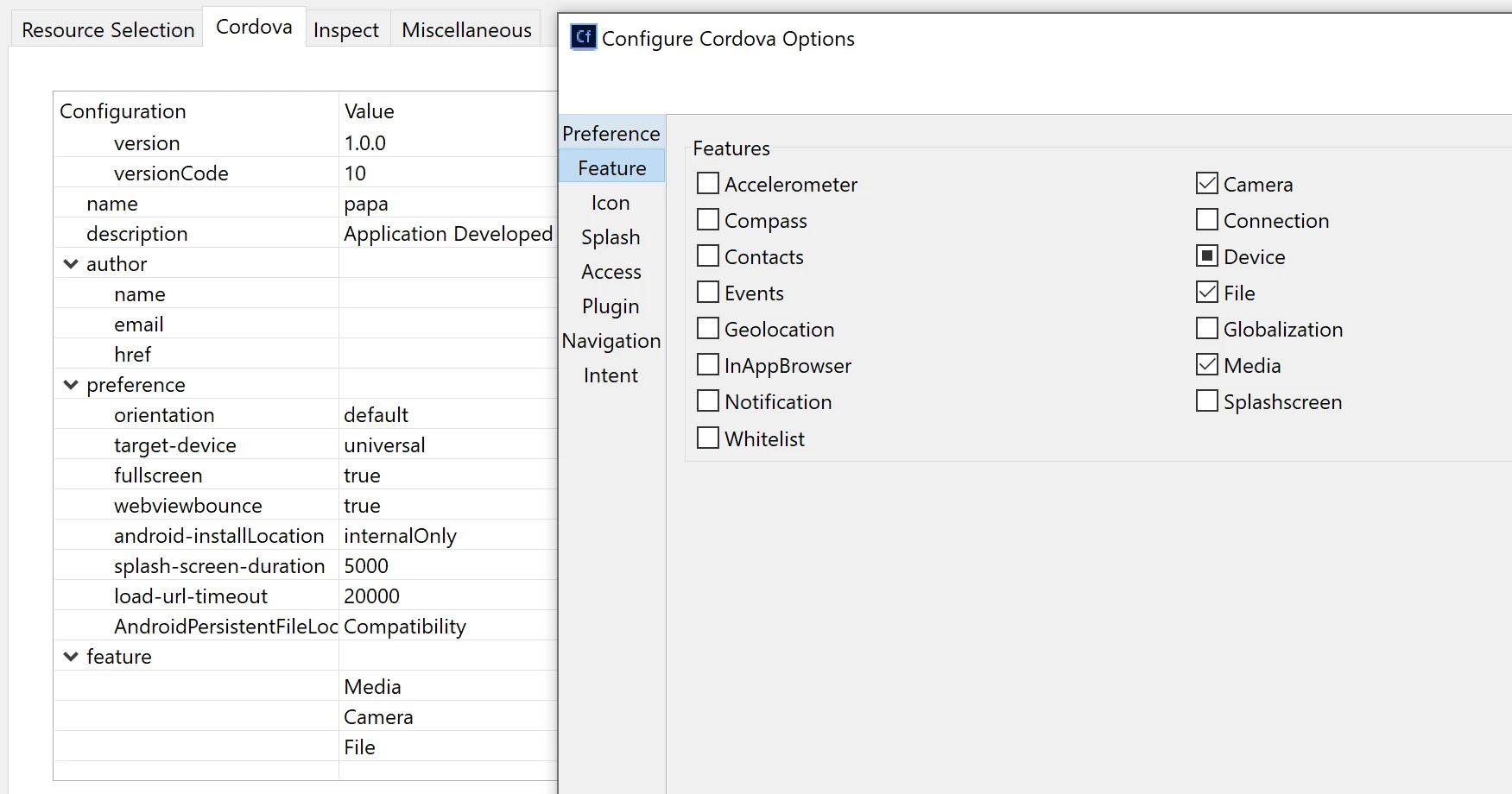
Task: Select the email row under author
Action: [306, 324]
